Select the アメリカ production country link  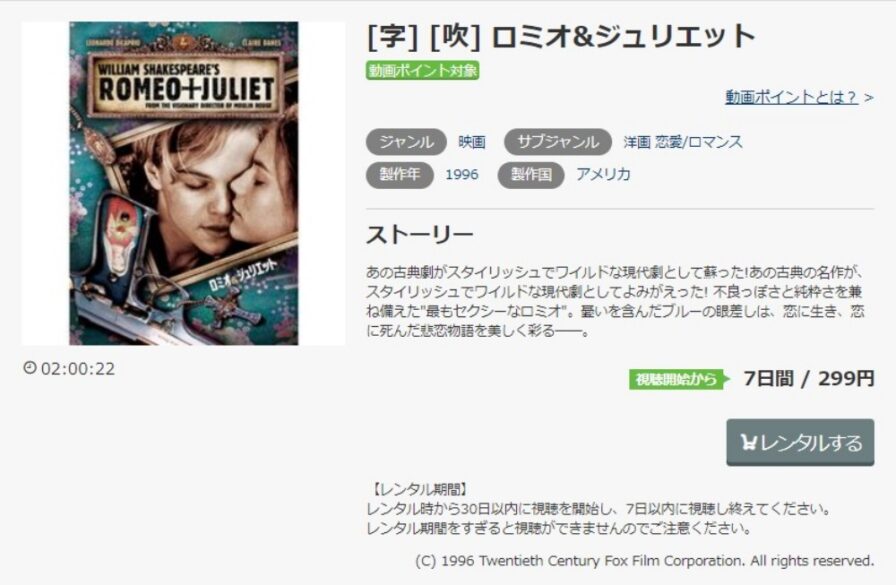tap(603, 174)
